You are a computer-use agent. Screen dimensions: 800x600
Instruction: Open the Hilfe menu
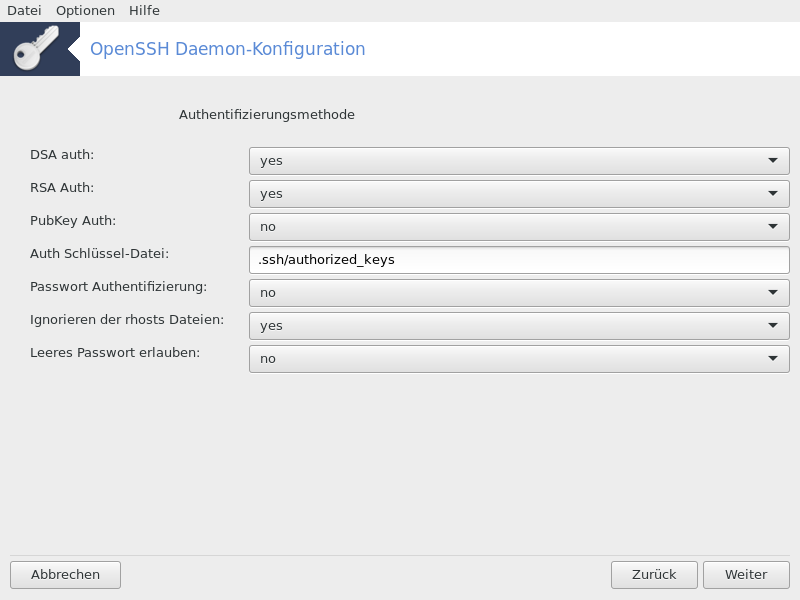tap(144, 11)
